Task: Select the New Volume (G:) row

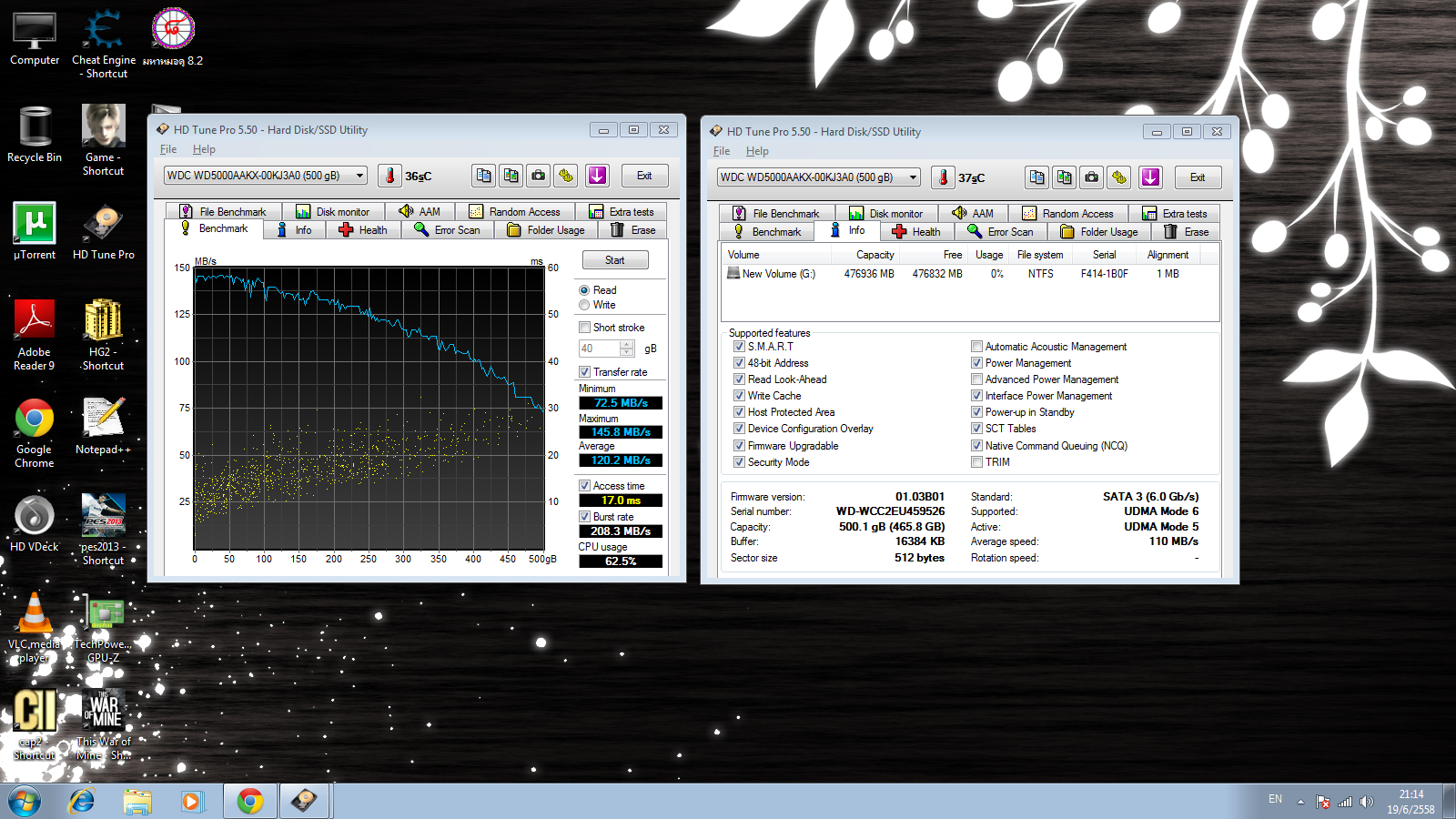Action: (779, 274)
